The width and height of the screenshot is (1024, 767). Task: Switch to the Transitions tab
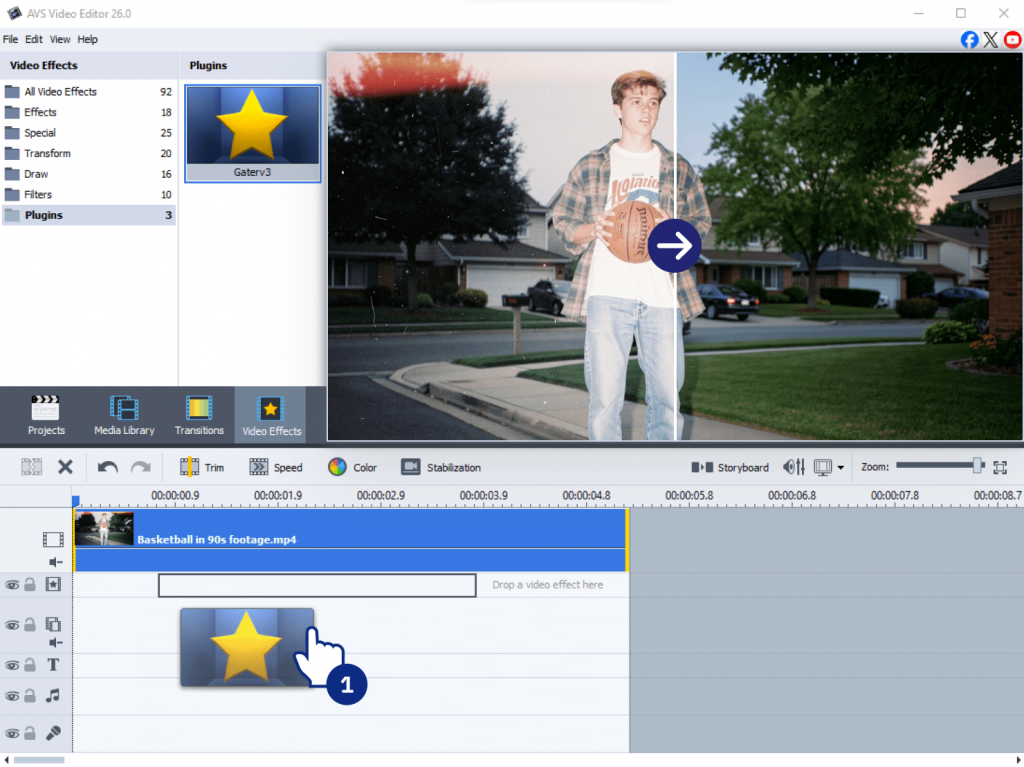(199, 416)
